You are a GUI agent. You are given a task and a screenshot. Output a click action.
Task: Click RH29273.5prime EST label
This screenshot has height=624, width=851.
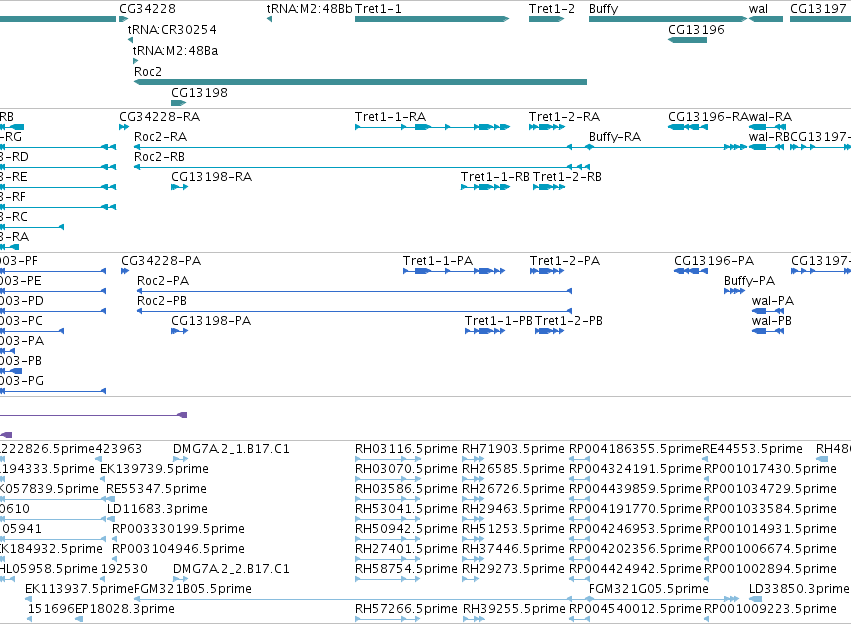[x=513, y=569]
